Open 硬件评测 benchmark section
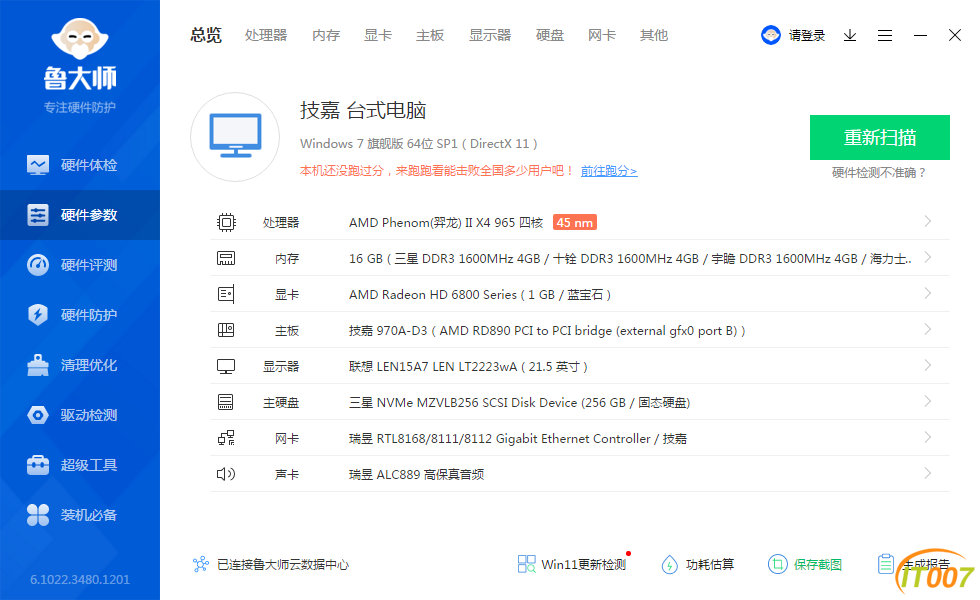The width and height of the screenshot is (980, 600). (x=80, y=265)
